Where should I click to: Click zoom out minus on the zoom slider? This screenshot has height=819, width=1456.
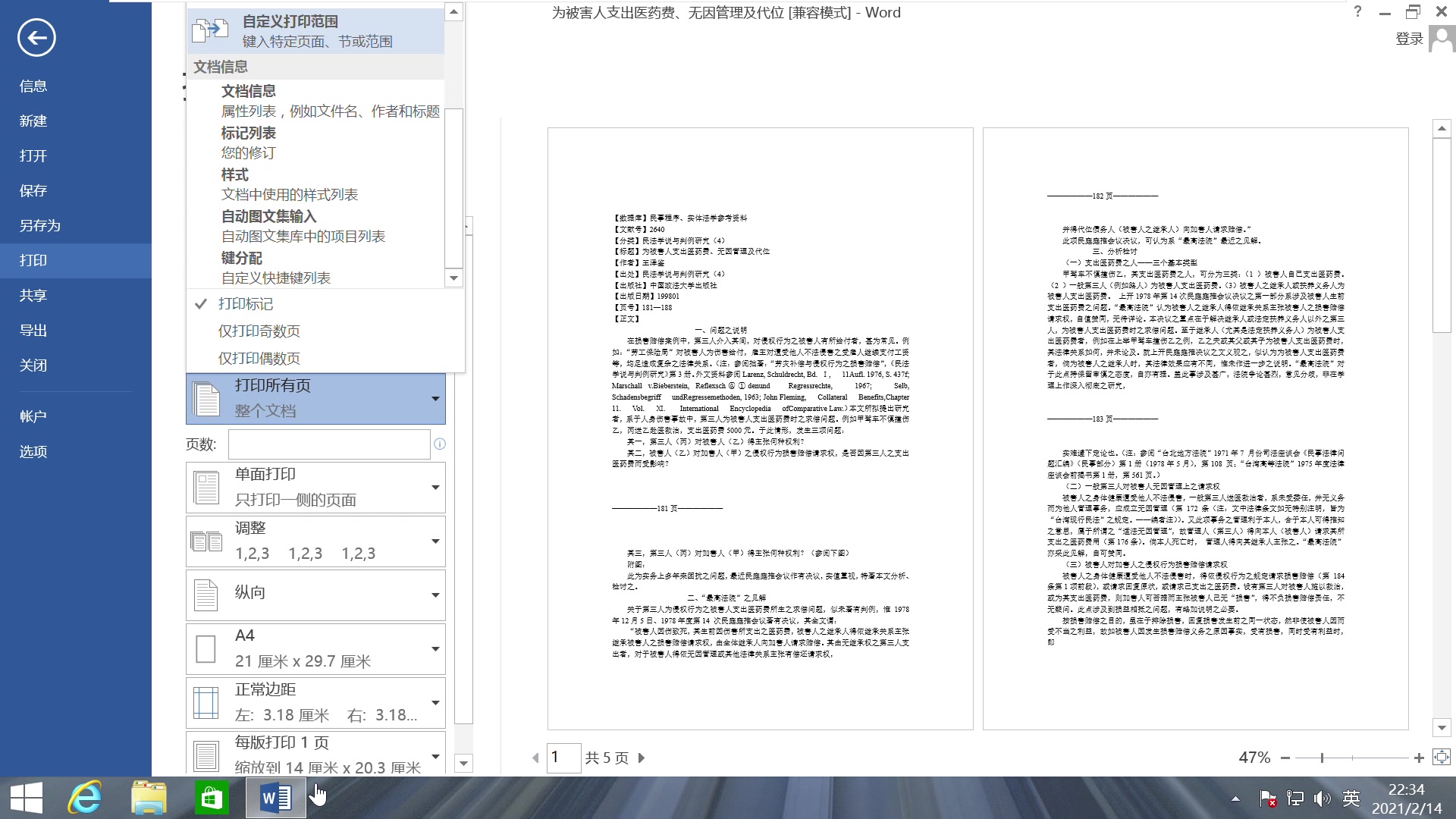tap(1286, 757)
